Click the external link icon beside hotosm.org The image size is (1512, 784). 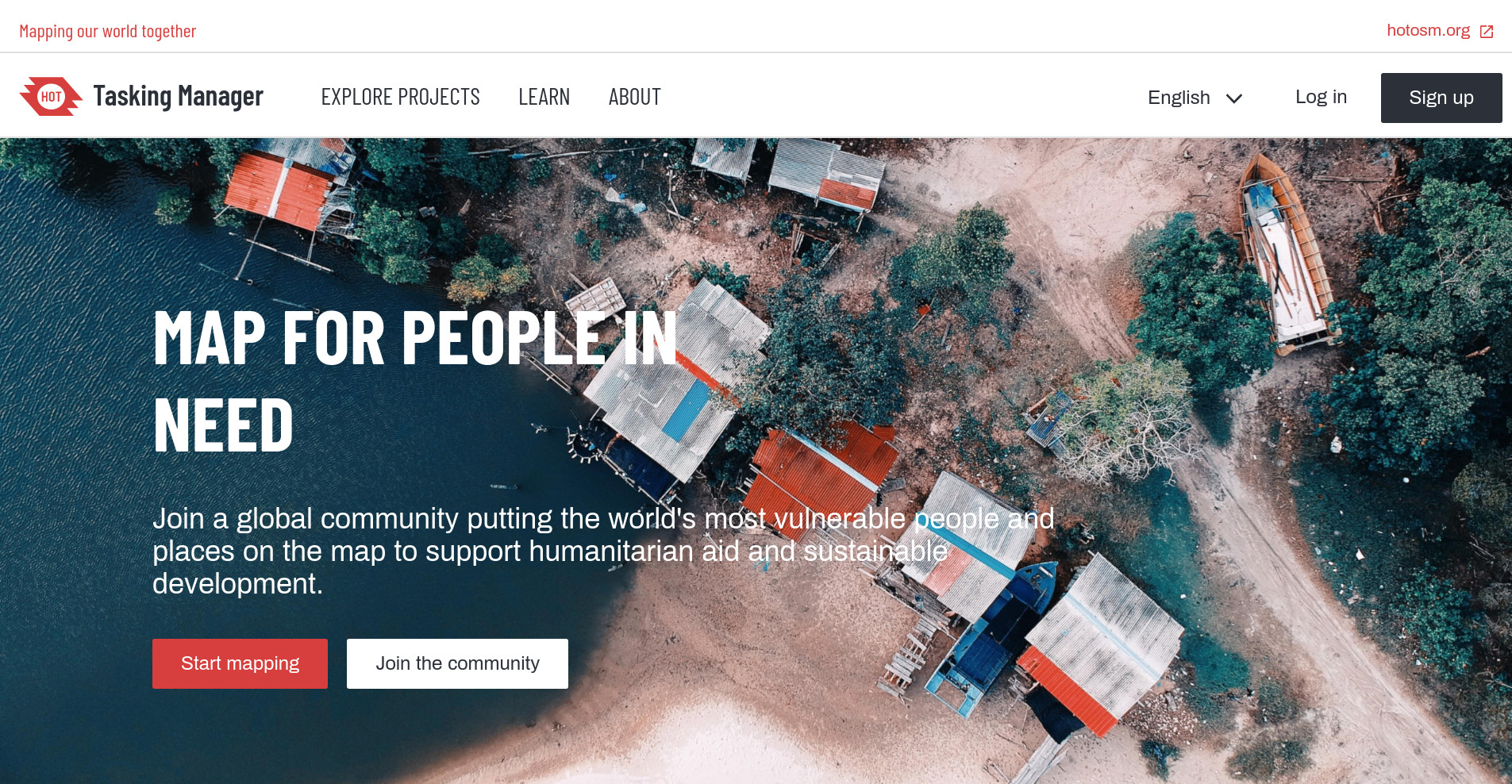click(x=1487, y=32)
